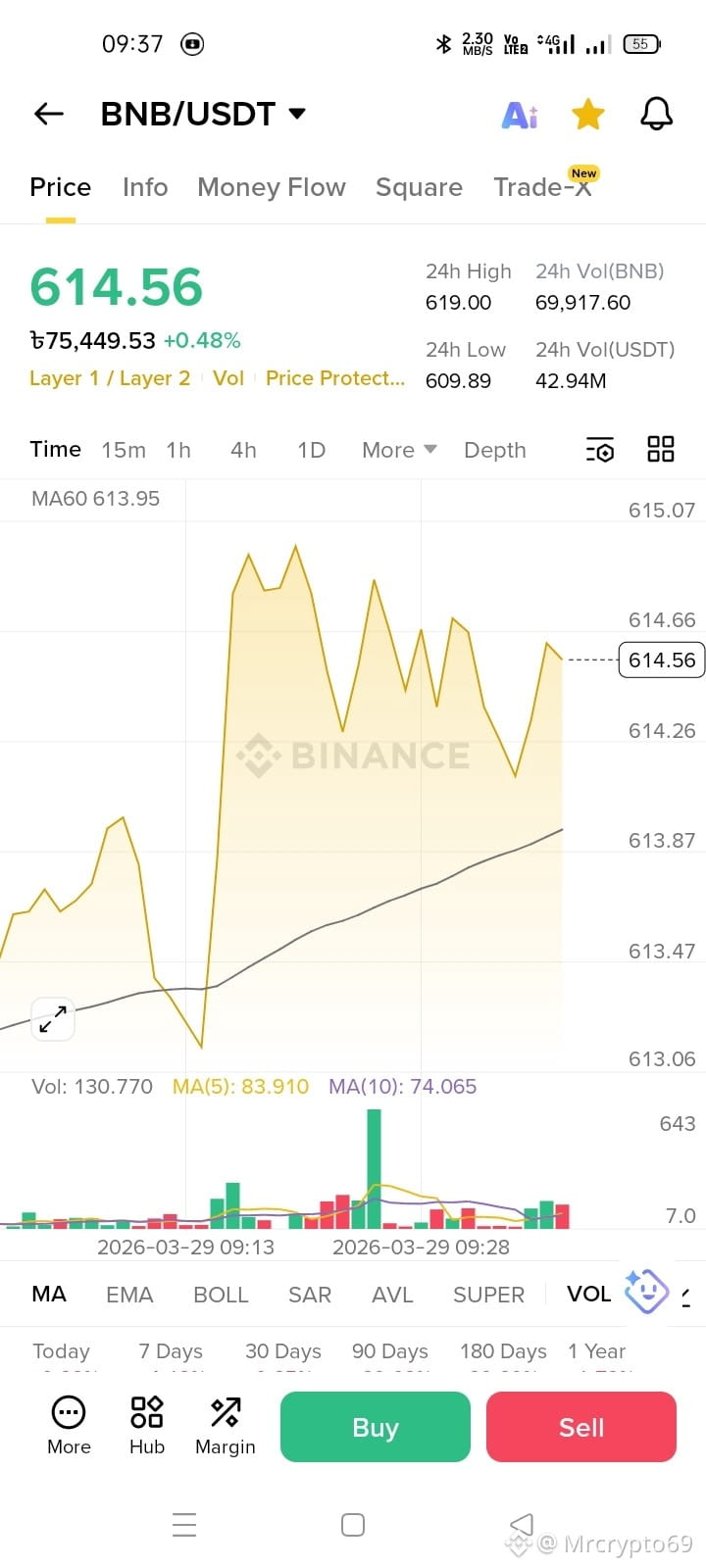Open chart settings icon beside Depth

pos(600,450)
